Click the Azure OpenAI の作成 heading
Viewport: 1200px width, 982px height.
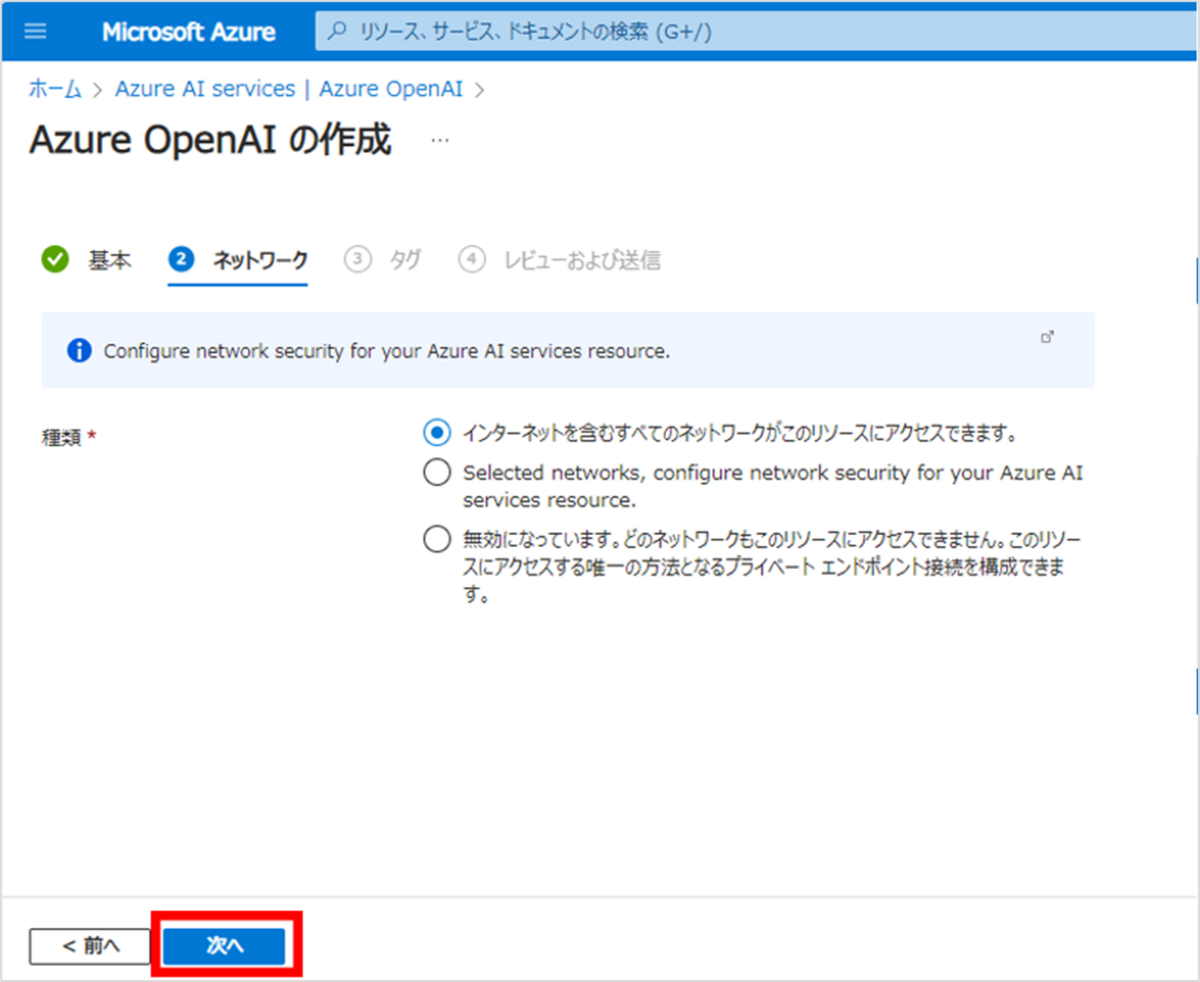click(210, 141)
